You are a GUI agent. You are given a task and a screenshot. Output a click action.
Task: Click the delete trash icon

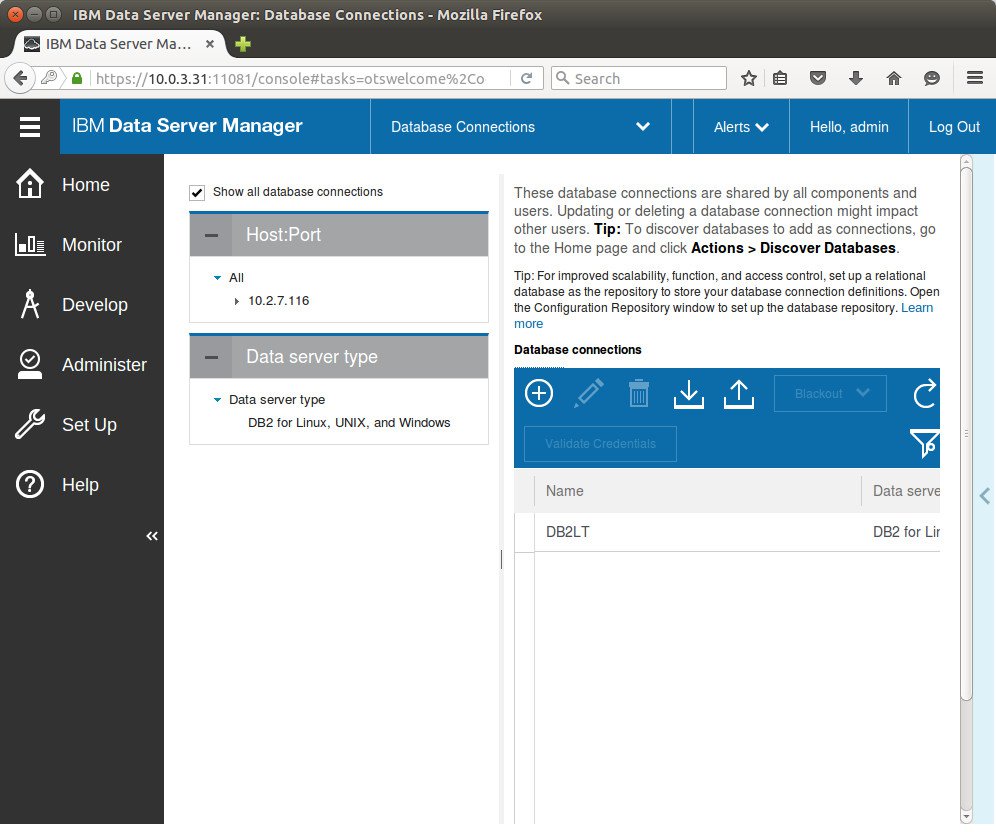(638, 393)
